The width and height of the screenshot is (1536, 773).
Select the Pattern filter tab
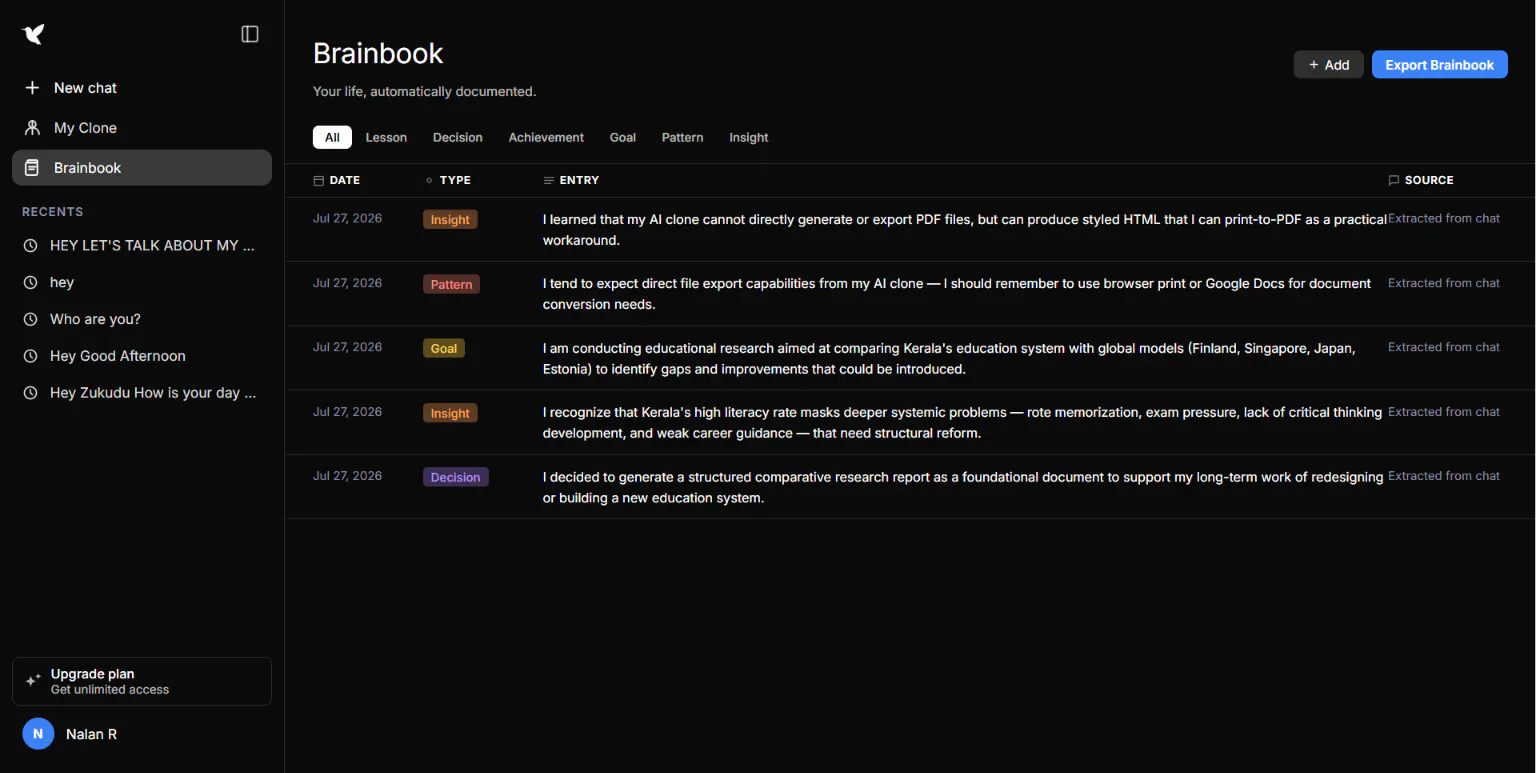point(682,137)
